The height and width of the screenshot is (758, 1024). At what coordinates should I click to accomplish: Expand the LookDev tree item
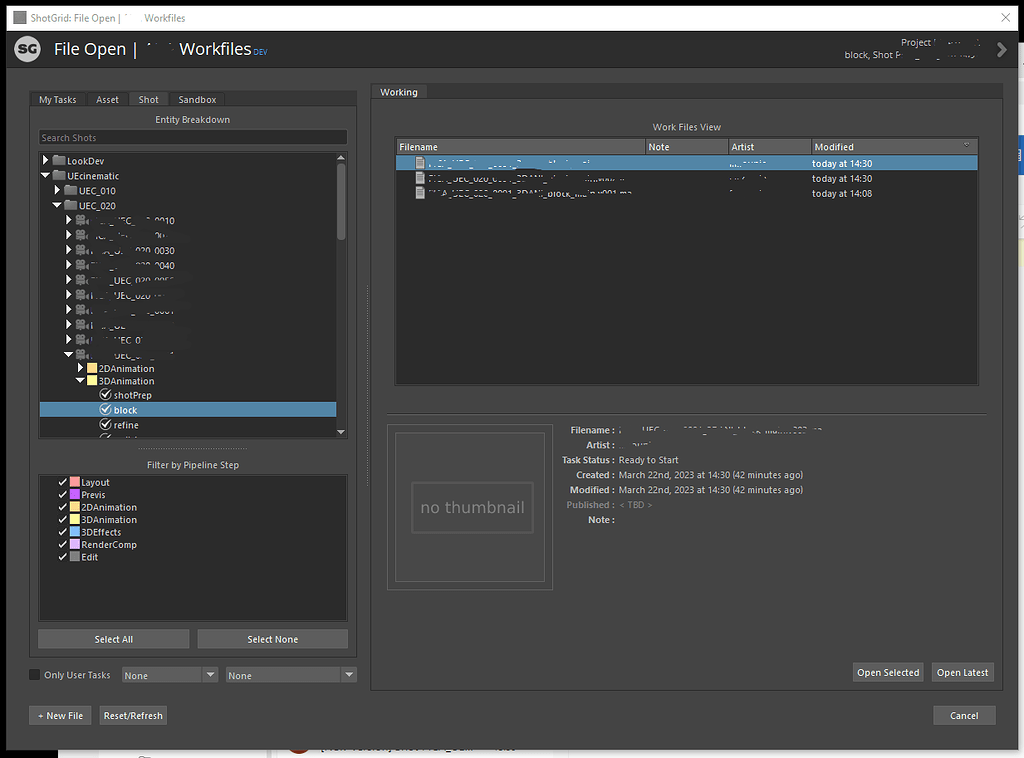[x=45, y=160]
